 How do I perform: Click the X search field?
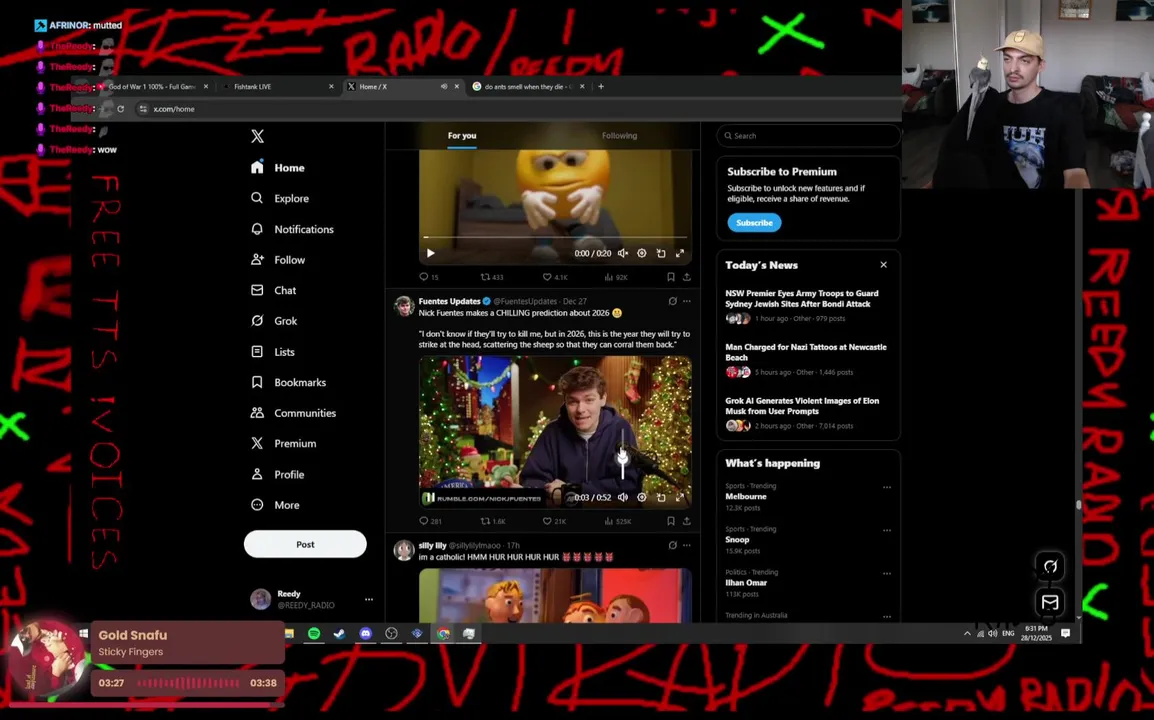(808, 135)
